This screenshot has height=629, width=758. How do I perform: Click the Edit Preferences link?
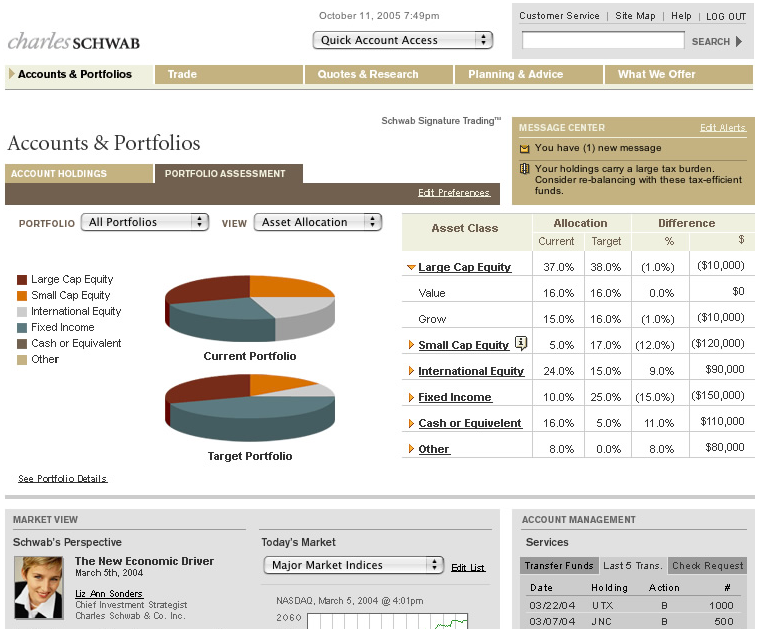[x=454, y=193]
